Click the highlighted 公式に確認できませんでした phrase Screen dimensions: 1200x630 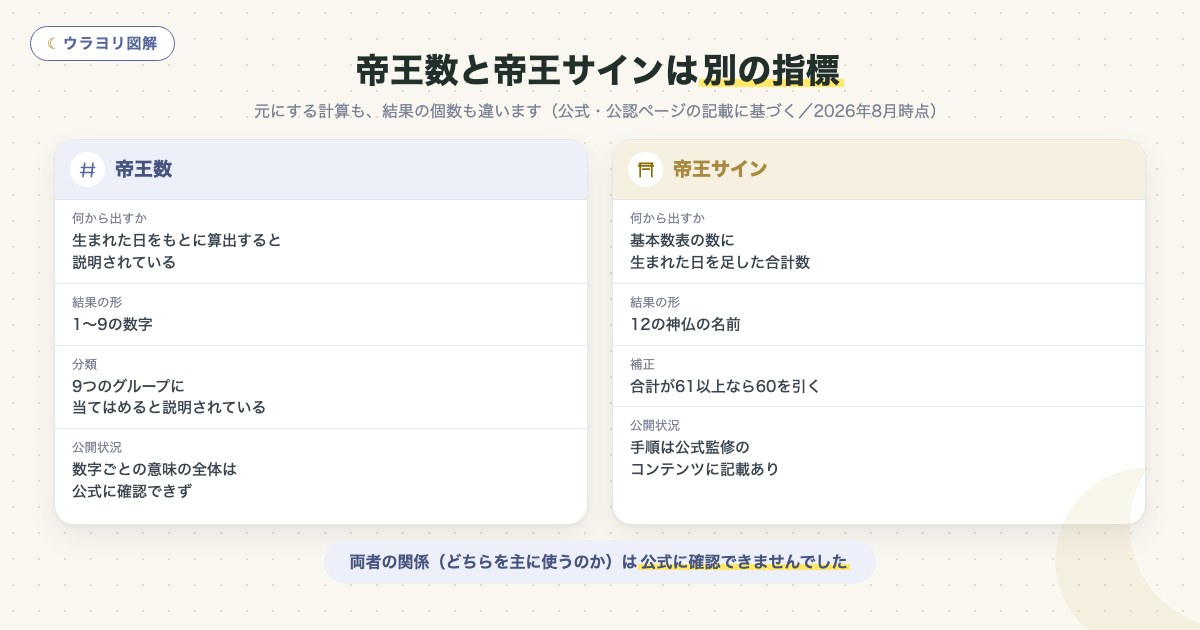pos(744,562)
